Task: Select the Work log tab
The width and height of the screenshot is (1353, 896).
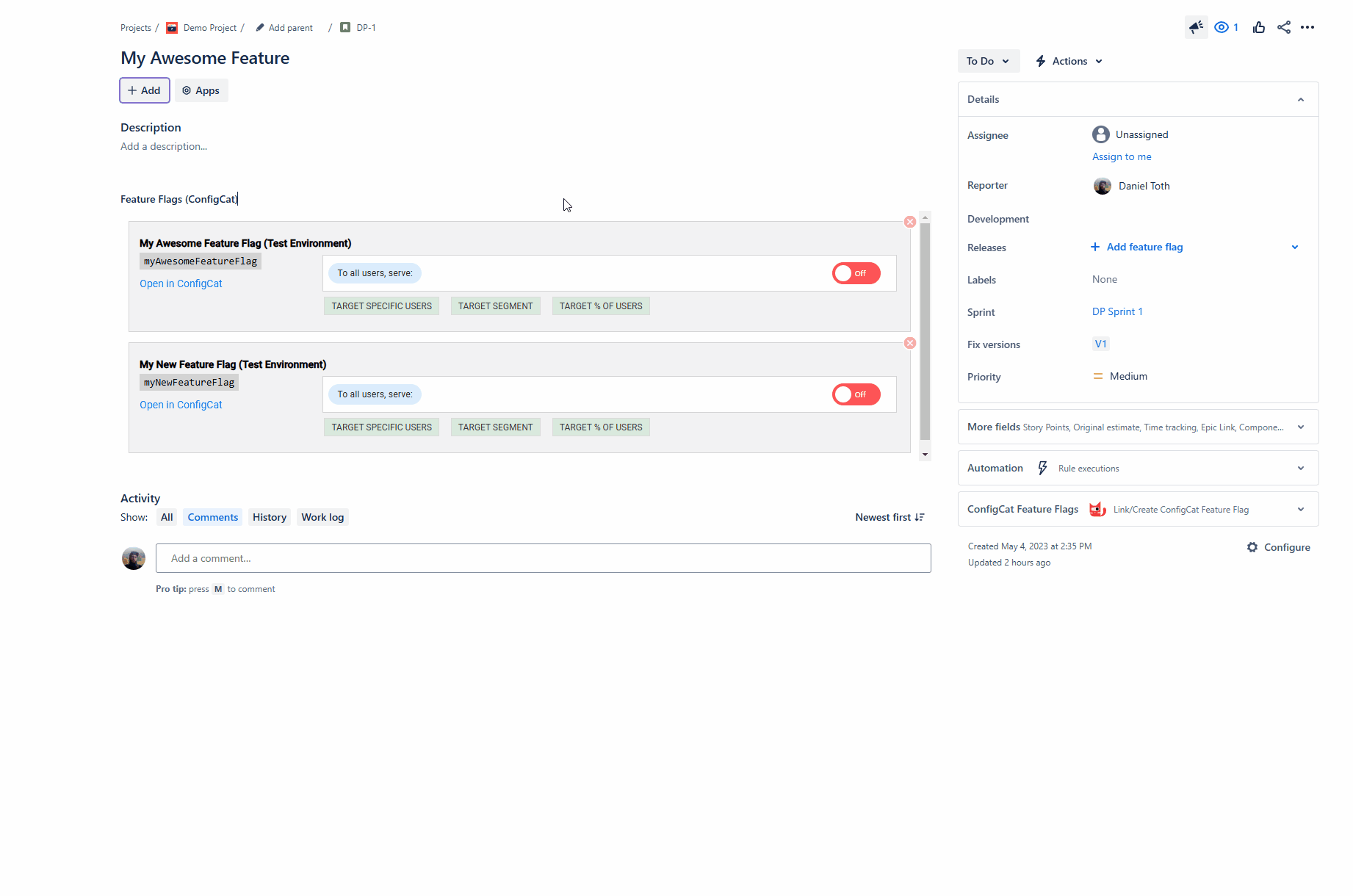Action: pyautogui.click(x=322, y=516)
